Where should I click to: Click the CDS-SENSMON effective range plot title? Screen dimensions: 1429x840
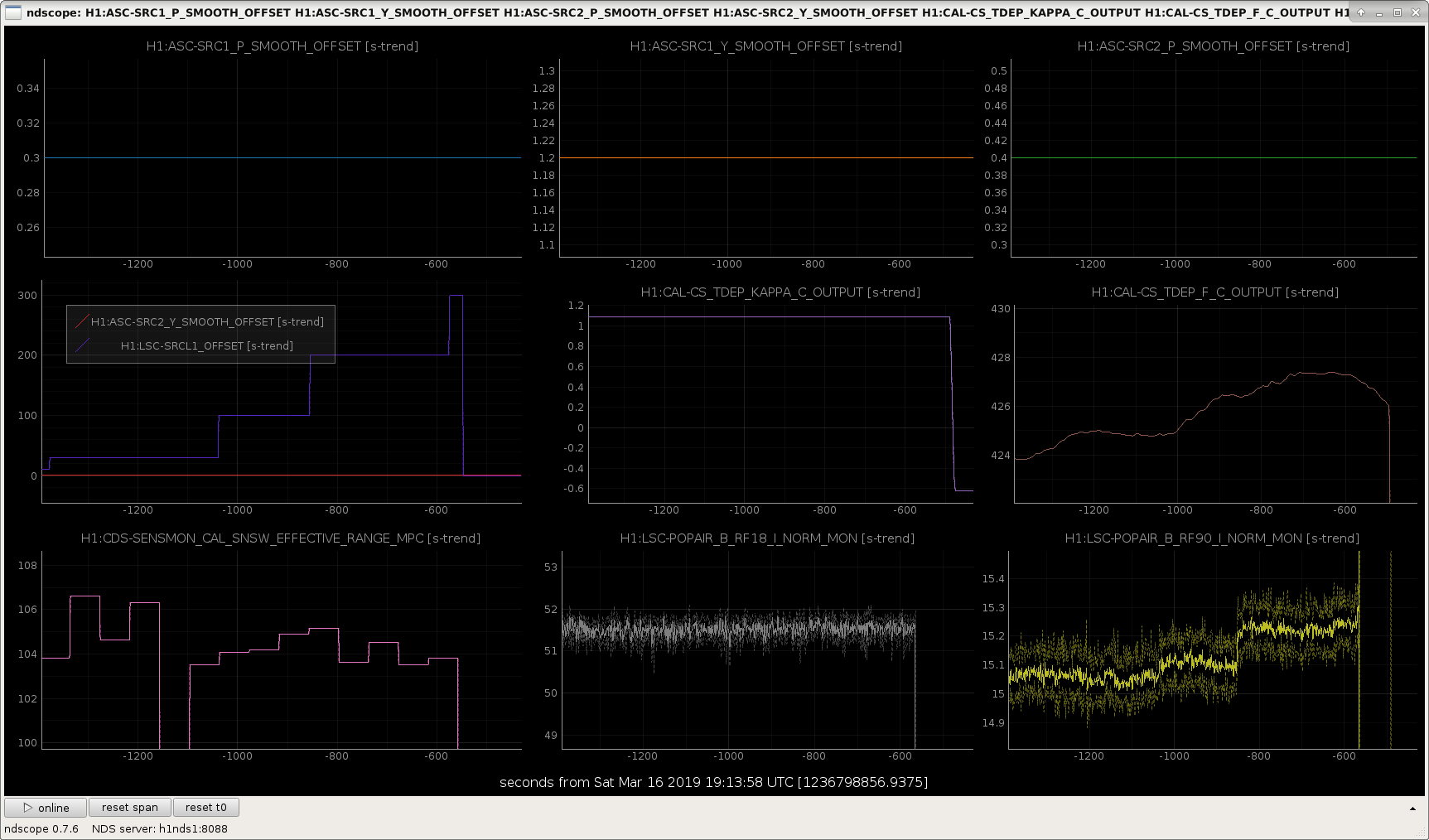(x=281, y=538)
